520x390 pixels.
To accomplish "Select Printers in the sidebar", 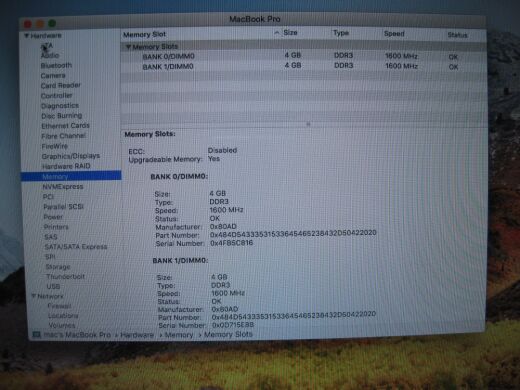I will (56, 227).
